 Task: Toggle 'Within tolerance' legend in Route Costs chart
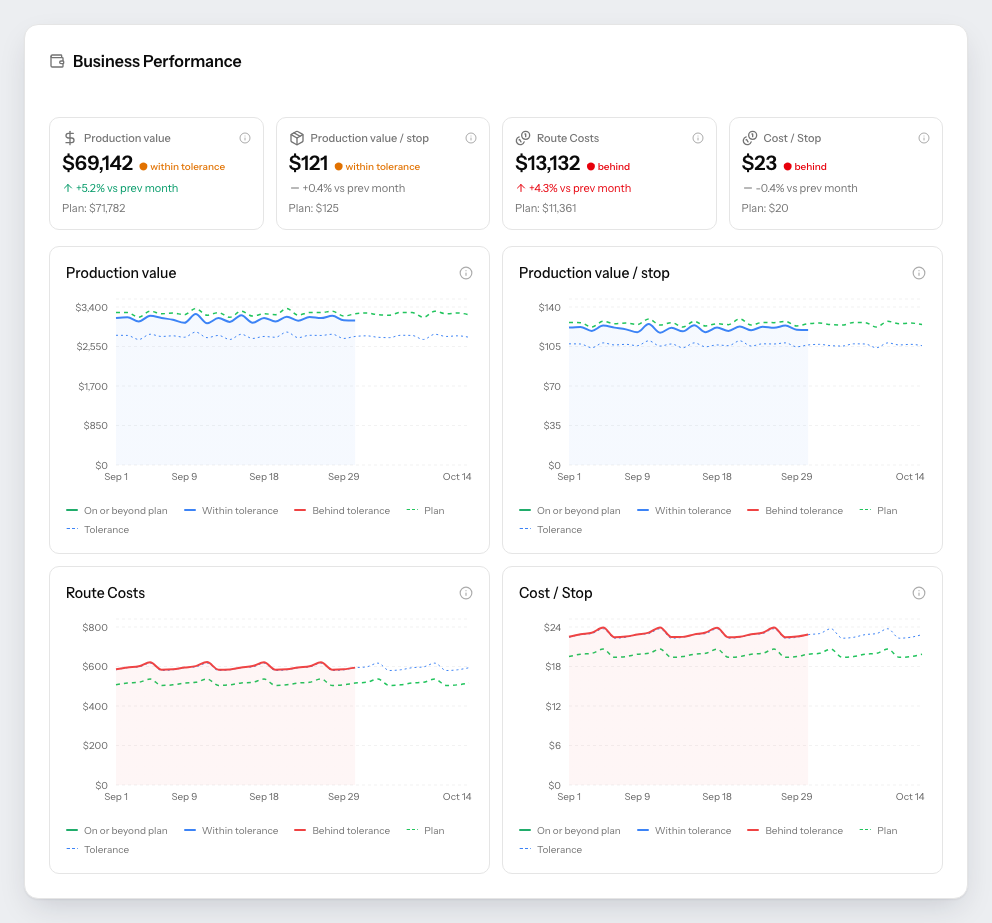231,831
